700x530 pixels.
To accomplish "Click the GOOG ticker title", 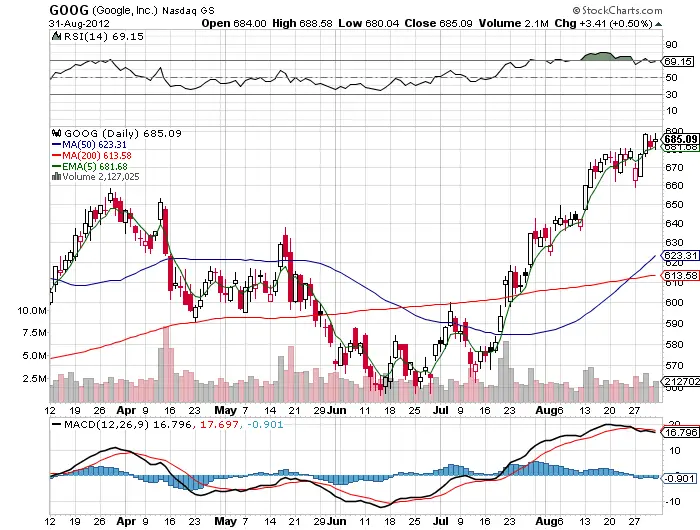I will pos(69,10).
